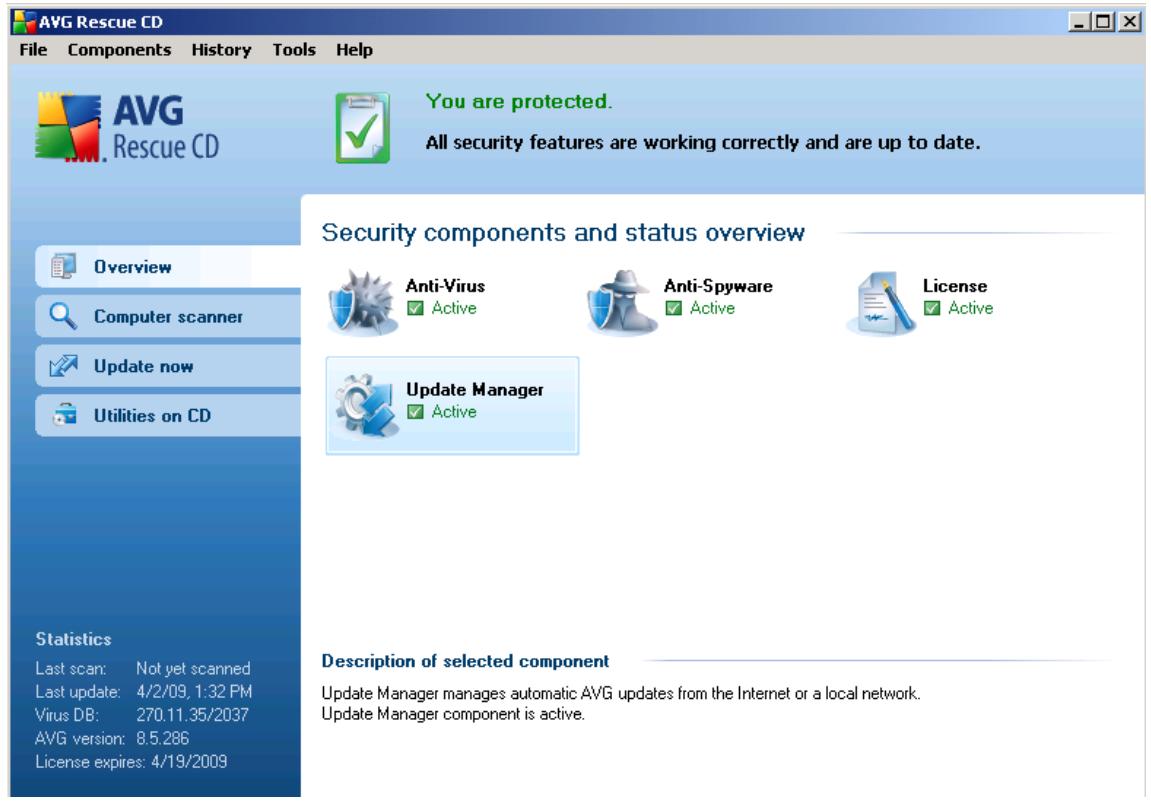Image resolution: width=1151 pixels, height=803 pixels.
Task: Open the Tools menu
Action: tap(294, 50)
